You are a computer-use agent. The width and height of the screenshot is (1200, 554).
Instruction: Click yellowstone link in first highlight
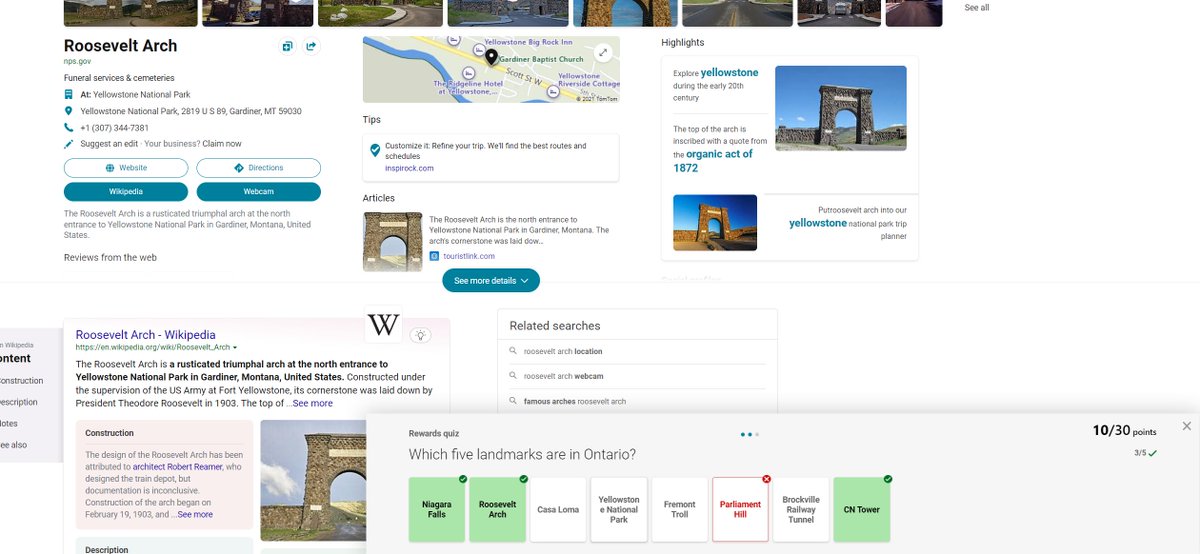730,73
